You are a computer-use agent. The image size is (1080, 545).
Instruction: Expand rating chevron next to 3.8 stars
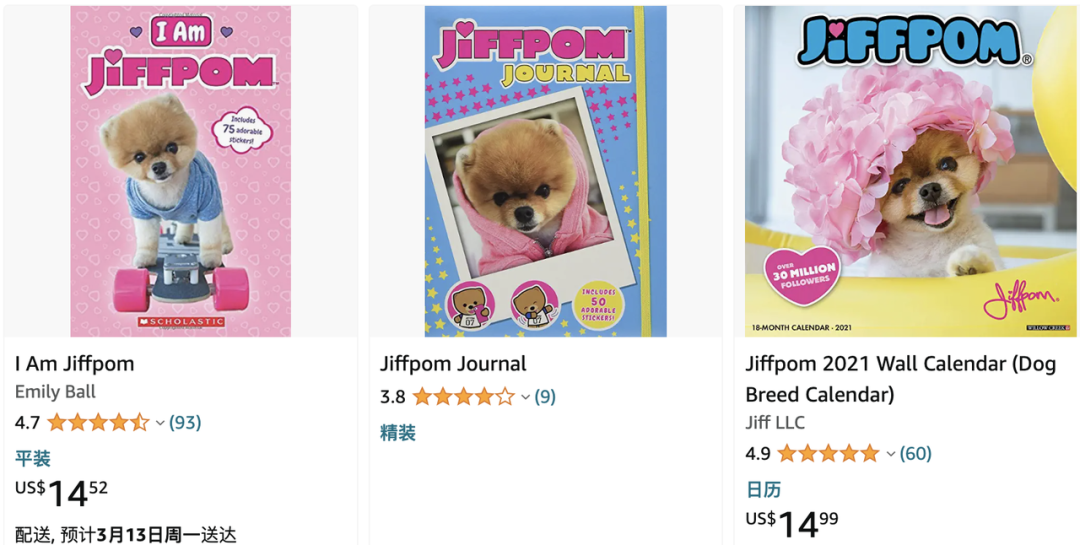click(526, 398)
